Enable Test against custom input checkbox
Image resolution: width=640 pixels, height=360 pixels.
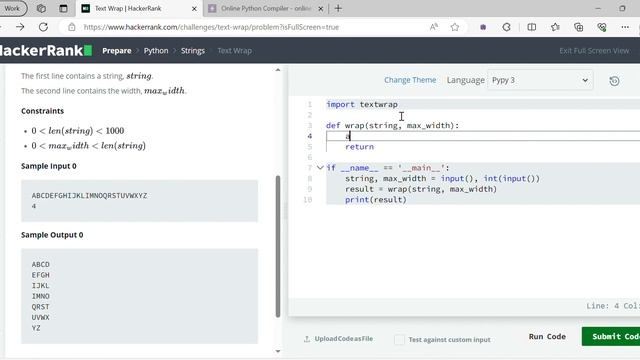(400, 339)
